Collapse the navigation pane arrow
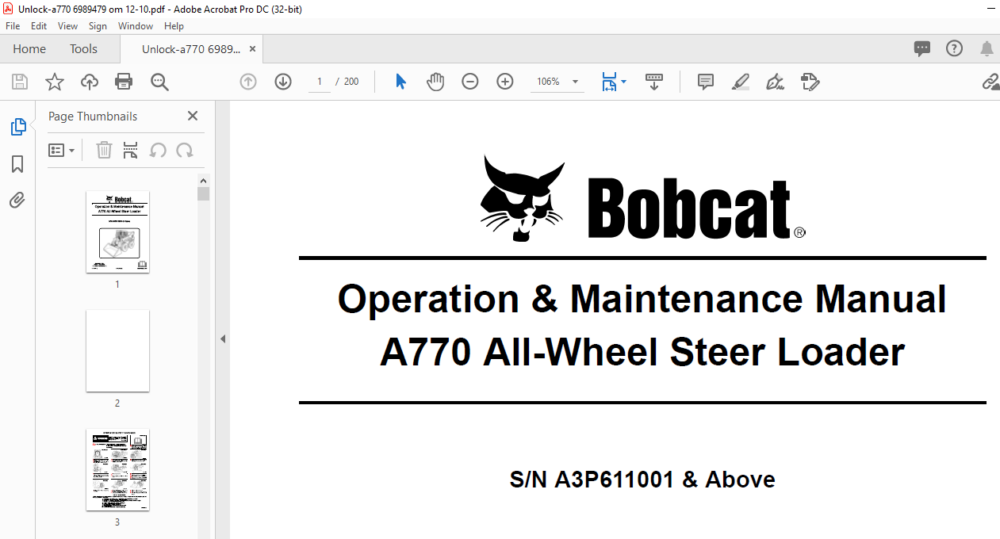The width and height of the screenshot is (1000, 539). (x=223, y=339)
